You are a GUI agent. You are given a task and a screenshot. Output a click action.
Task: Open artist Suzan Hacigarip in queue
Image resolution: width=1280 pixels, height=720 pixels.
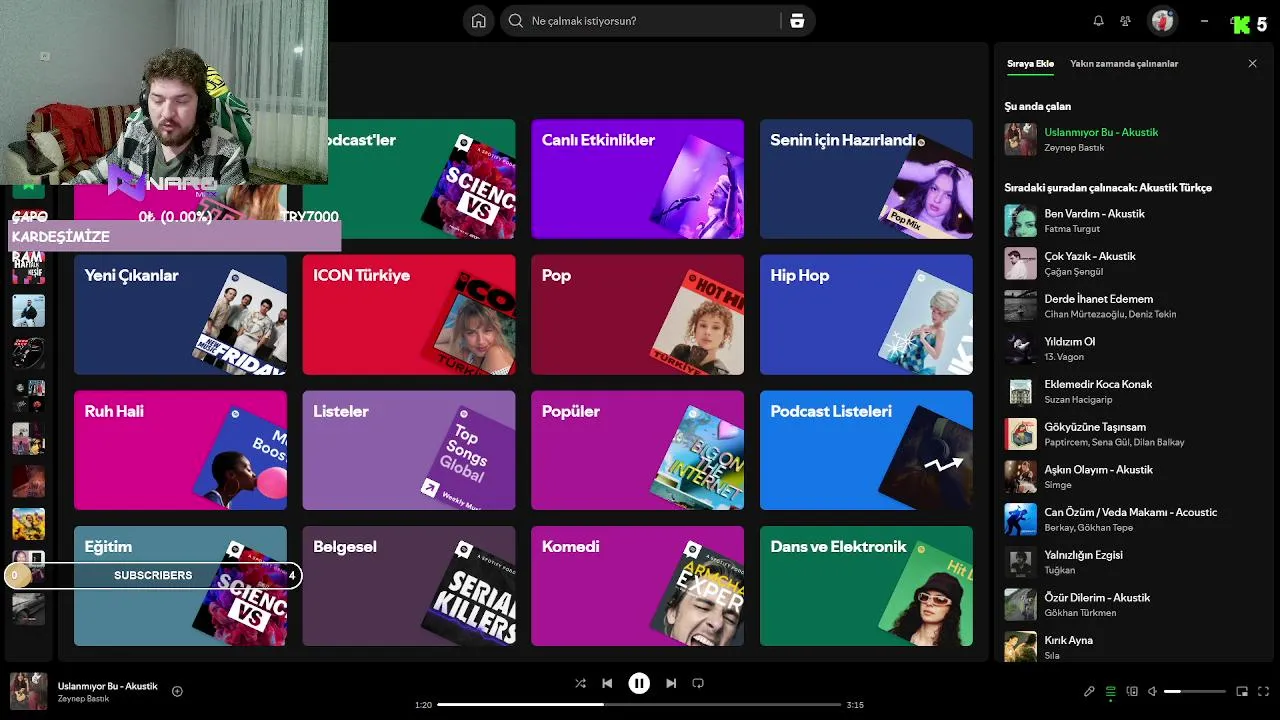1078,400
